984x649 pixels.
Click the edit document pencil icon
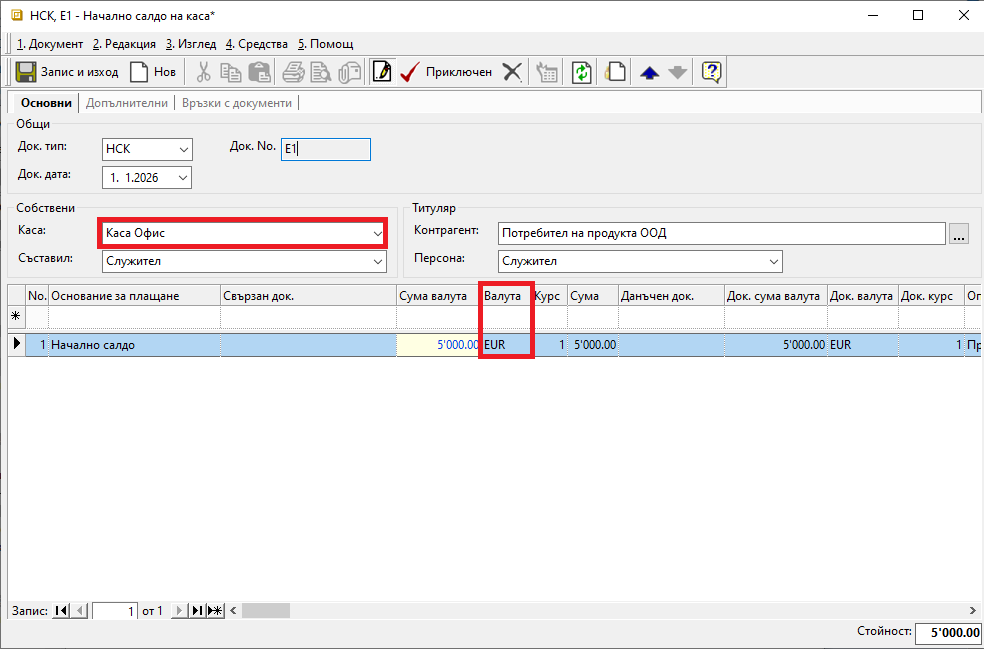(x=381, y=72)
